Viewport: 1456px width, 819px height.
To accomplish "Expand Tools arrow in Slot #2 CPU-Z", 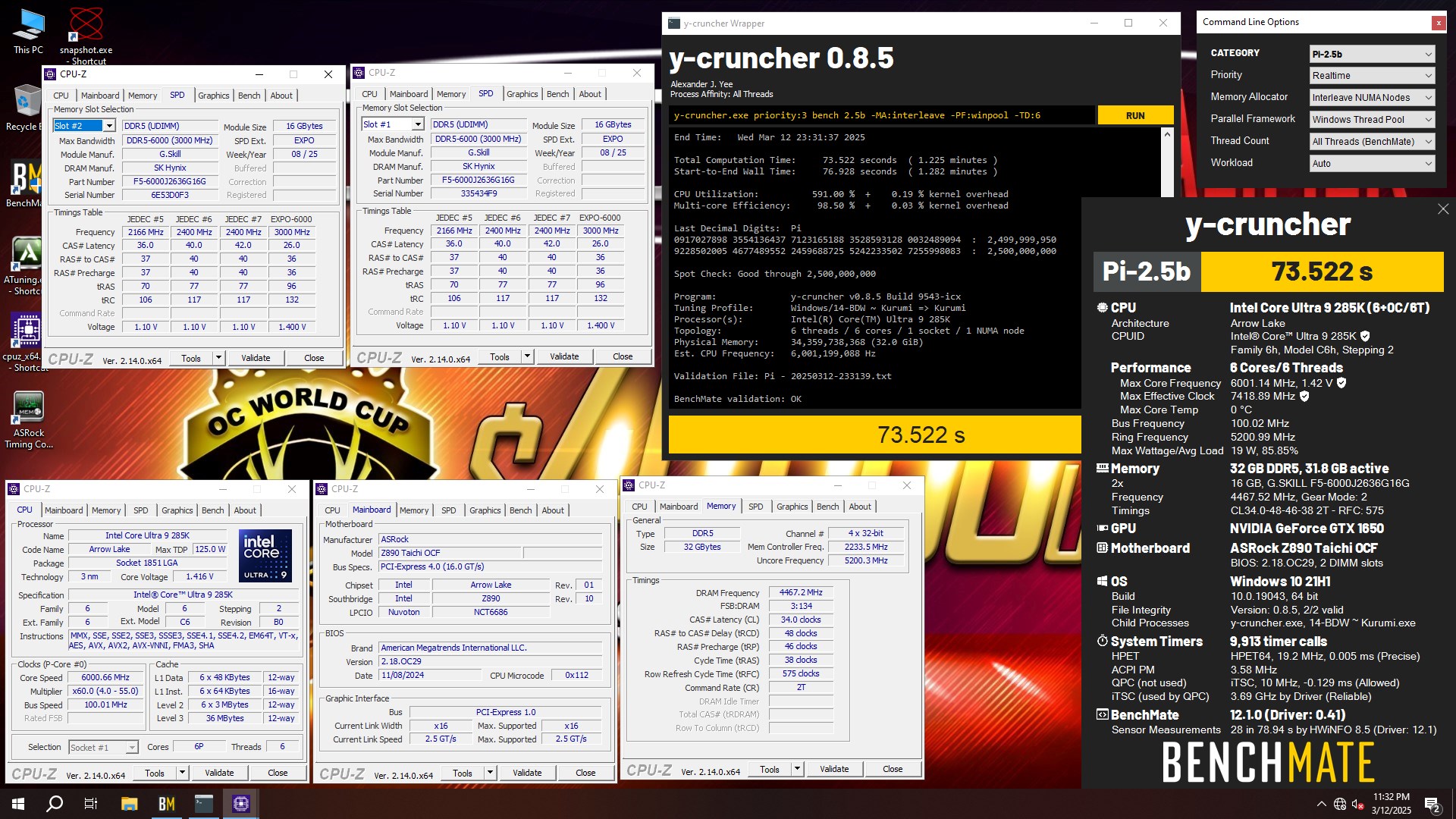I will click(218, 358).
